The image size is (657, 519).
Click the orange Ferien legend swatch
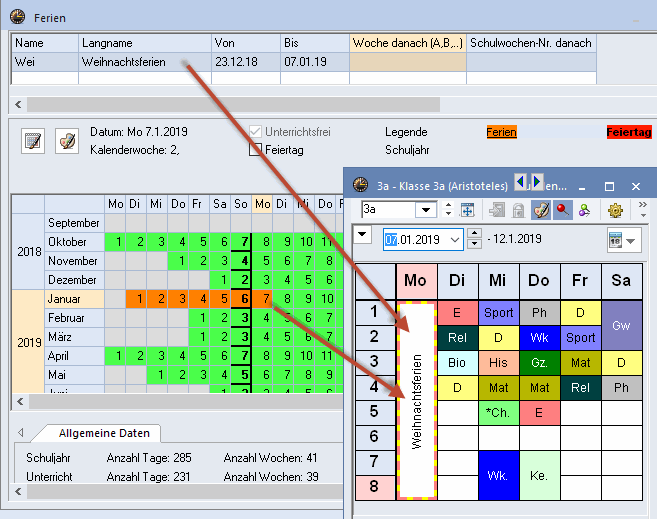click(501, 132)
